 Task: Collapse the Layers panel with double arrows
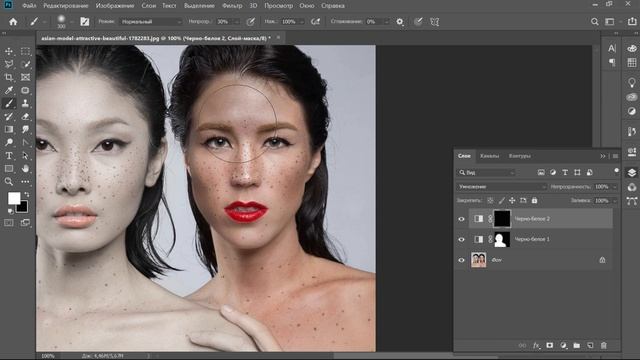(602, 156)
